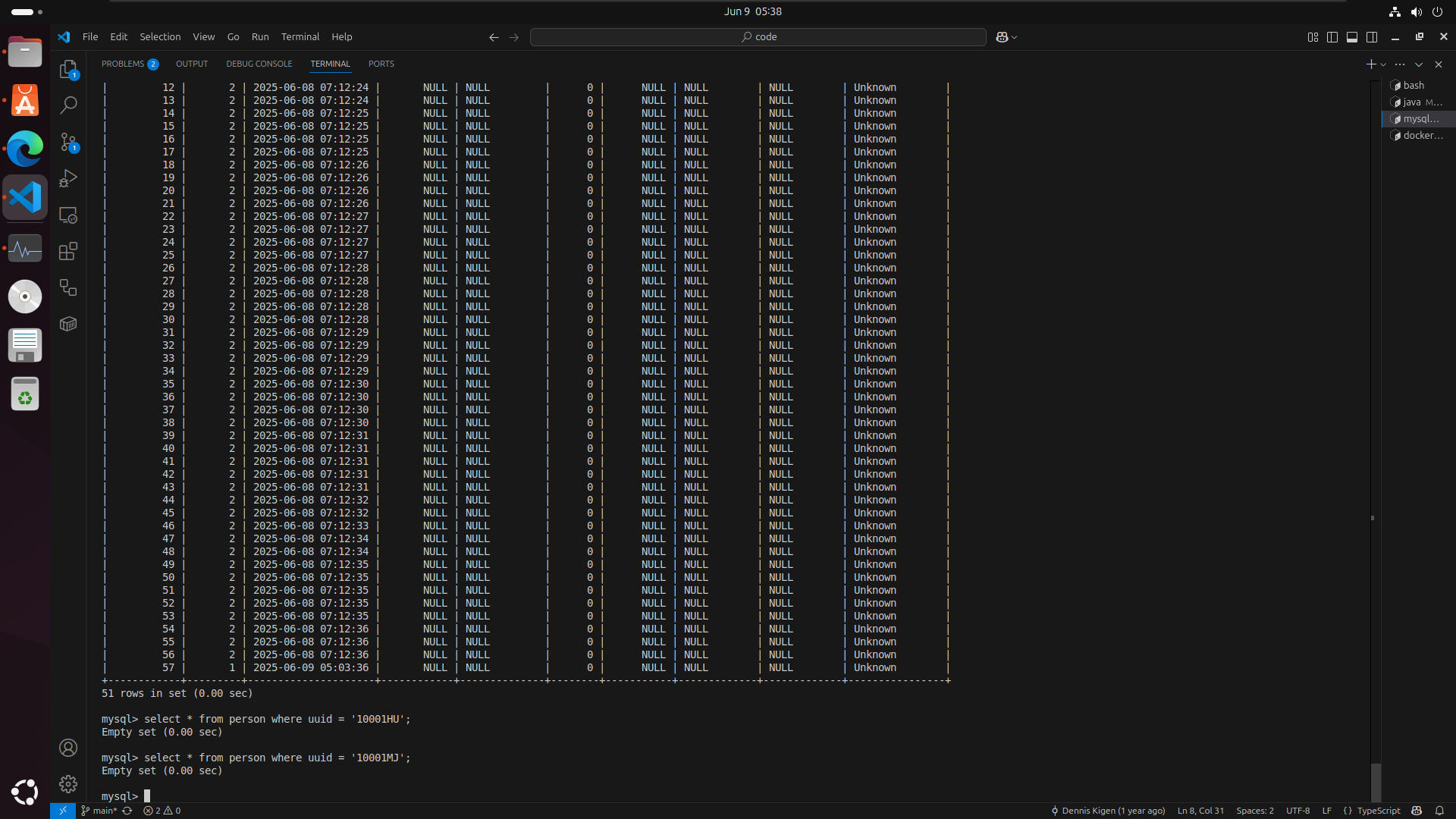
Task: Change encoding via UTF-8
Action: click(1298, 811)
